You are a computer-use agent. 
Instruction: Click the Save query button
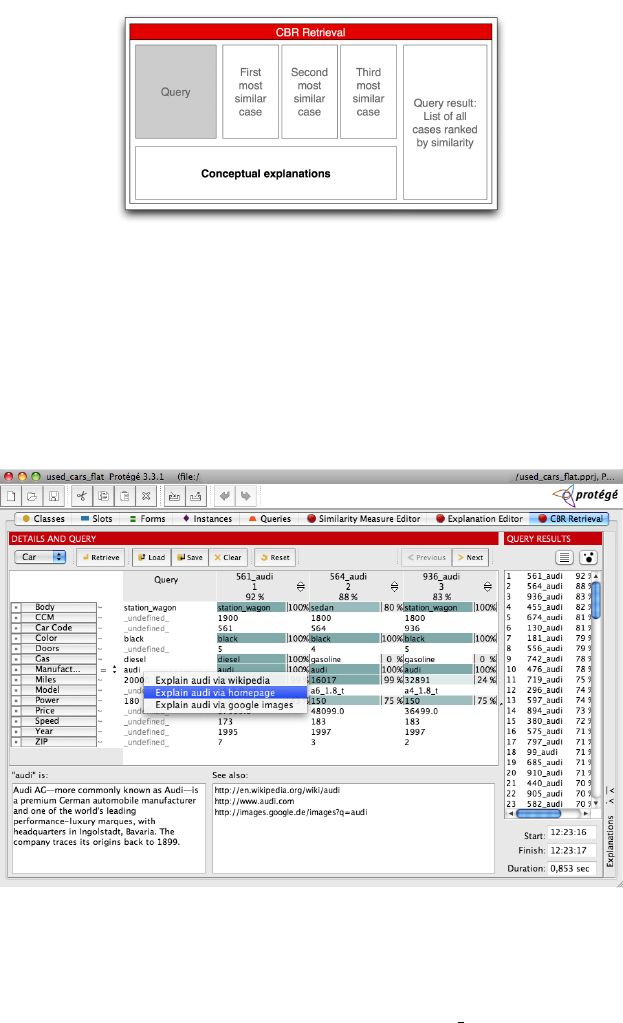click(x=190, y=557)
